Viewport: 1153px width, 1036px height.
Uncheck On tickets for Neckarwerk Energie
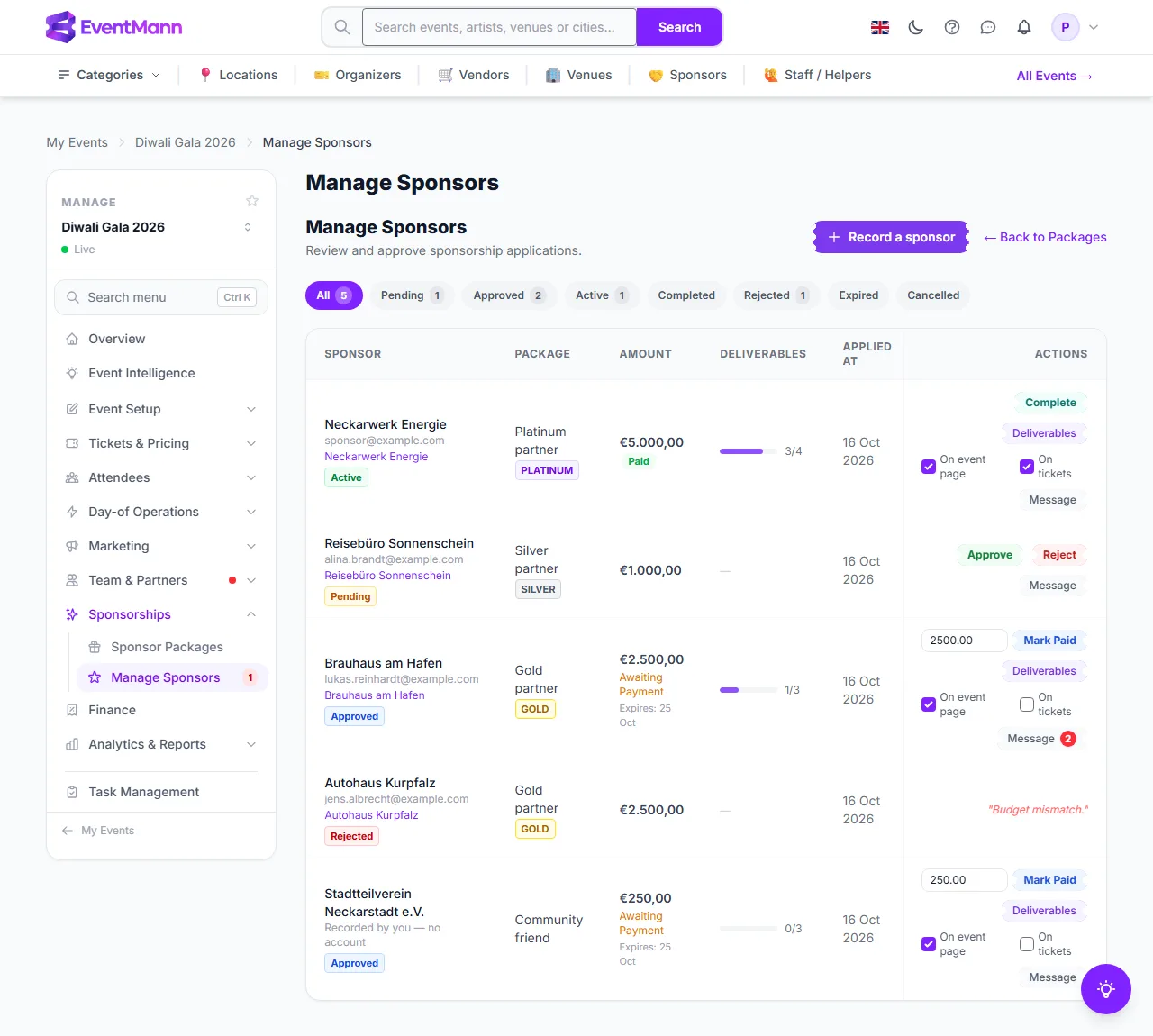1027,467
